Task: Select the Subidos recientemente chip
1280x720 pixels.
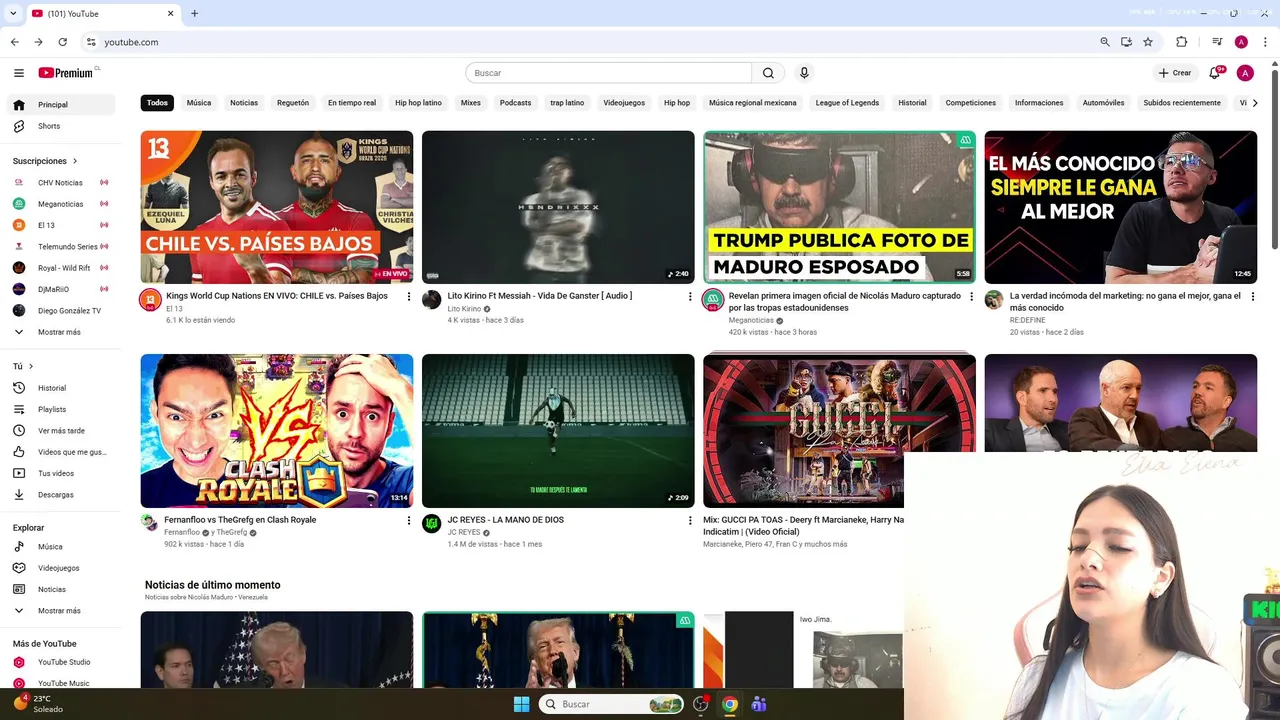Action: pos(1182,103)
